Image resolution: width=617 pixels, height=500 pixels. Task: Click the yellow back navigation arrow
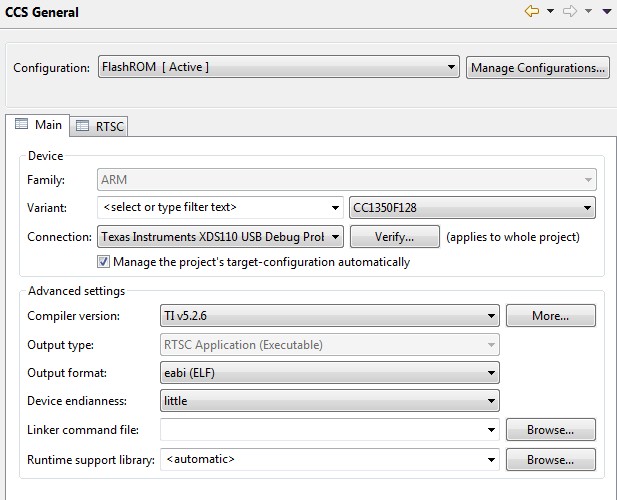pyautogui.click(x=532, y=11)
